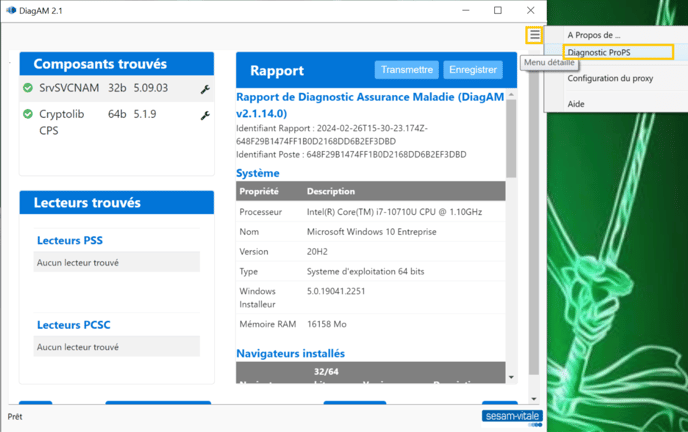Open Configuration du proxy menu entry
688x432 pixels.
point(610,79)
